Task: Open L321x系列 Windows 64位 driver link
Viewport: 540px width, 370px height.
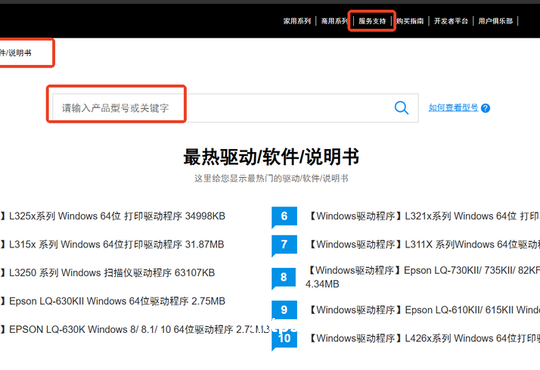Action: (x=423, y=216)
